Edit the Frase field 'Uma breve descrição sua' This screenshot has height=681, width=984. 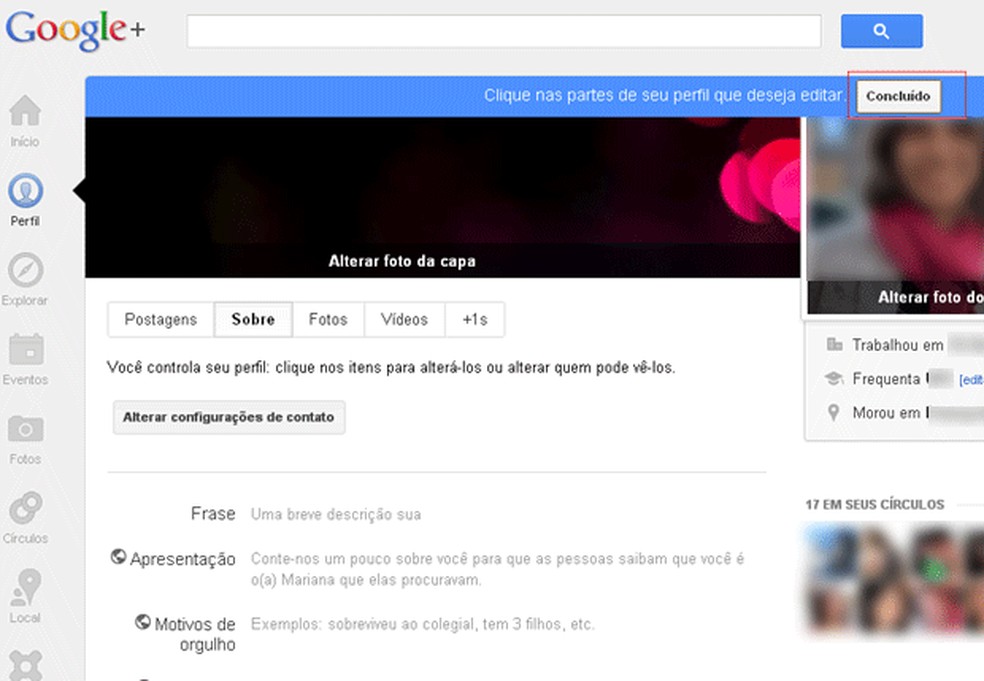[x=336, y=515]
